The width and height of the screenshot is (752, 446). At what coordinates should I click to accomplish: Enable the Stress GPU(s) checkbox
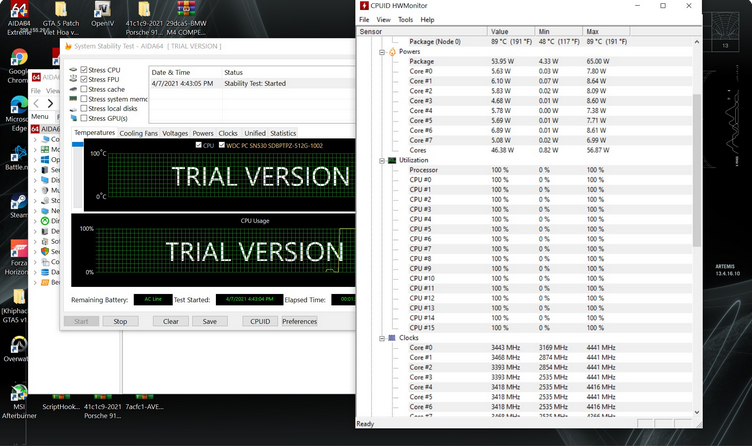point(84,119)
